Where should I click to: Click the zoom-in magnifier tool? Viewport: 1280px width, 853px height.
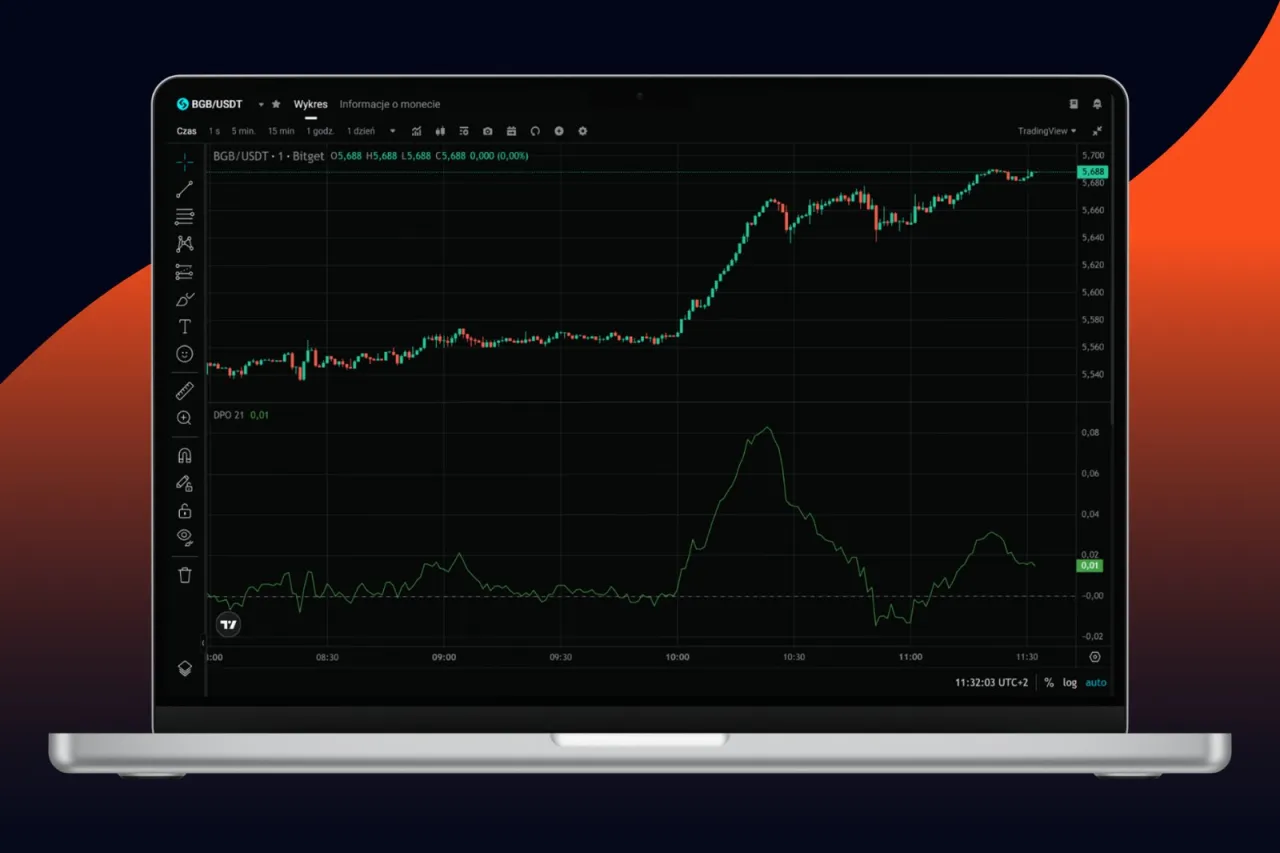pos(184,418)
